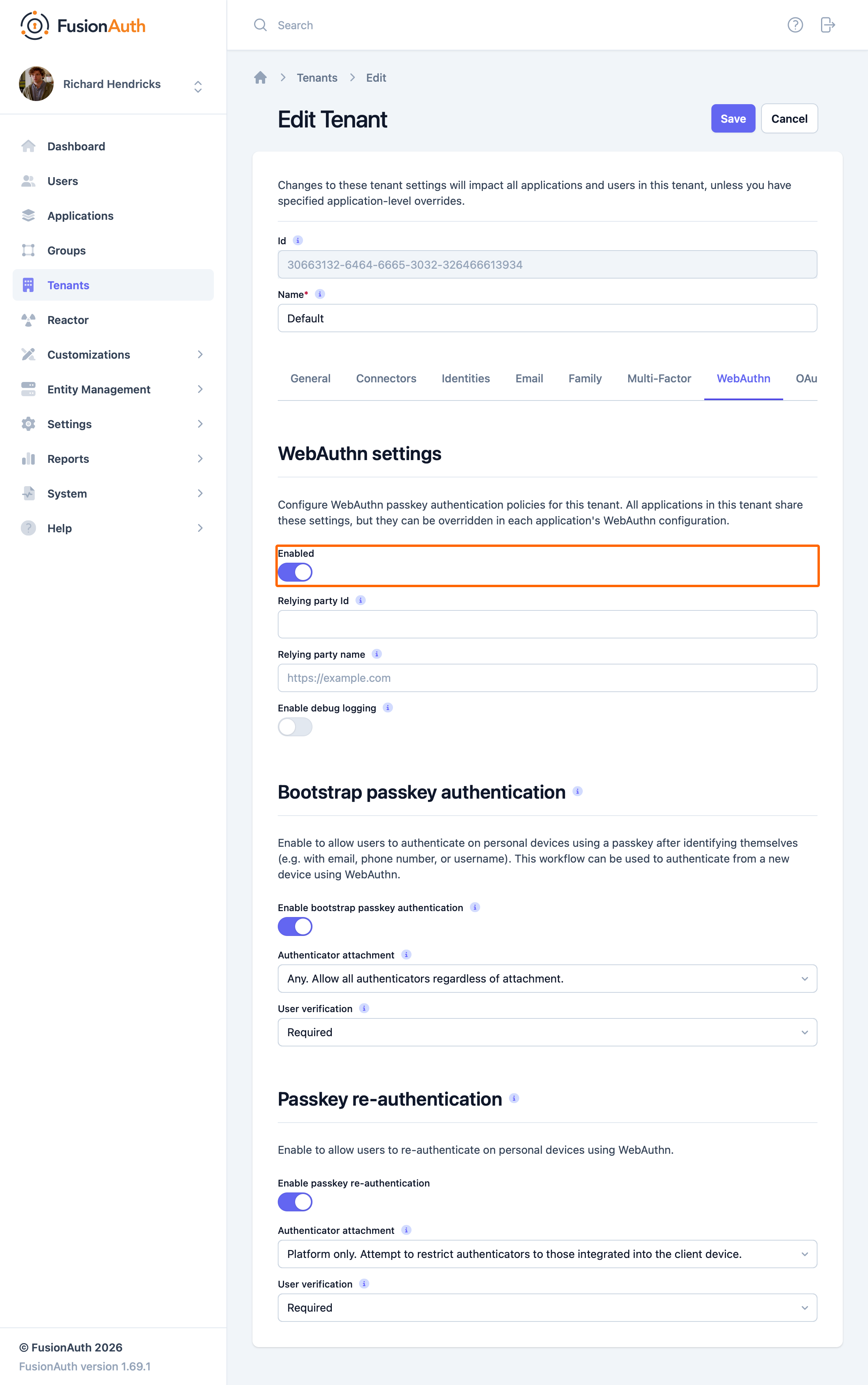Click the Customizations sidebar icon

click(28, 354)
